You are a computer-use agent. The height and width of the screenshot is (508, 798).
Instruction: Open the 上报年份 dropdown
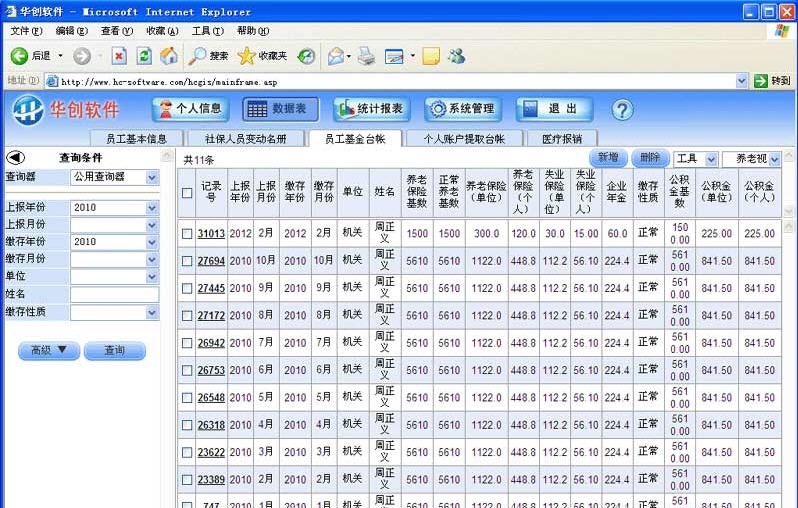(152, 208)
